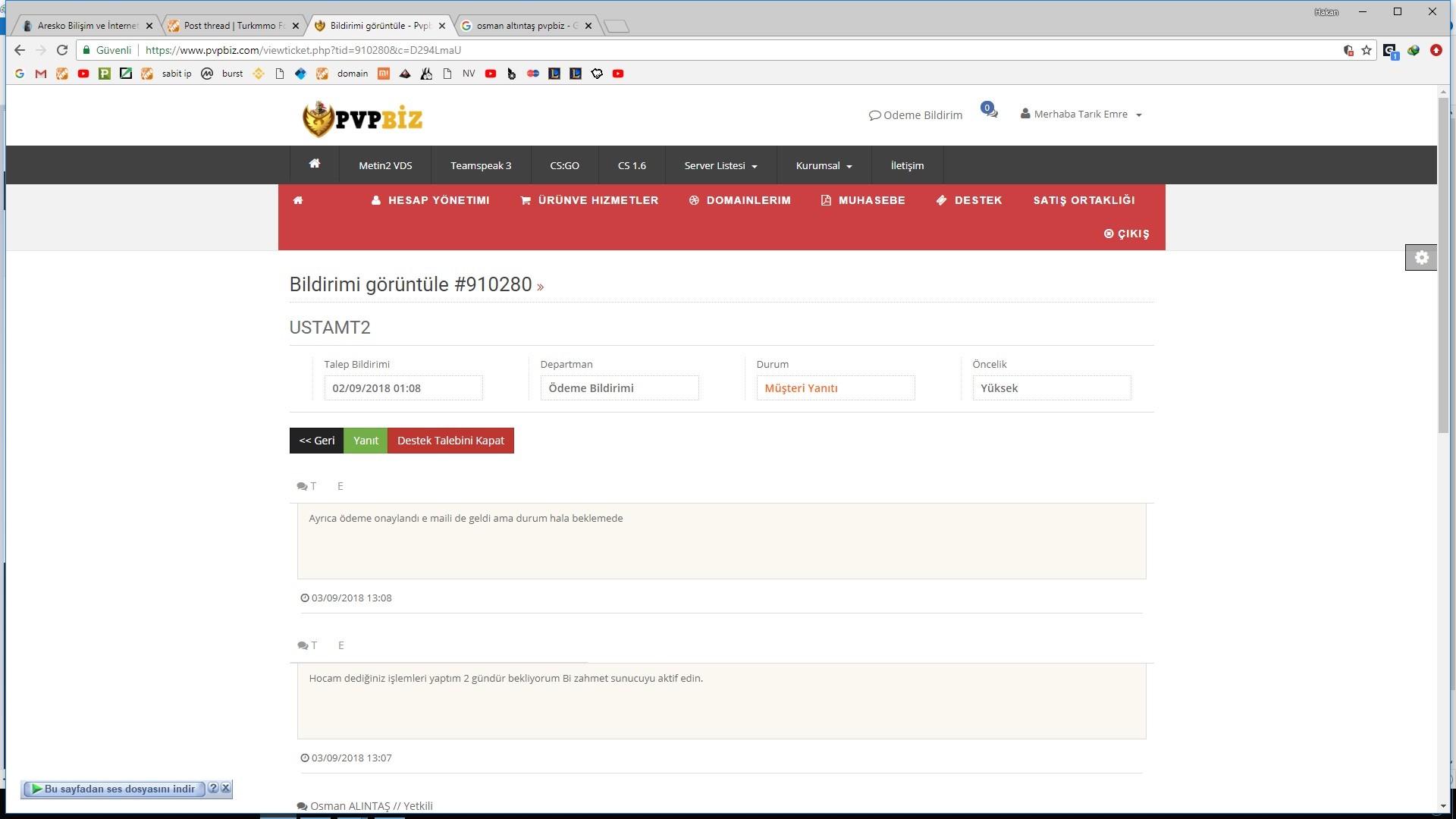Click the Ödeme Bildirimi department field
1456x819 pixels.
coord(620,388)
